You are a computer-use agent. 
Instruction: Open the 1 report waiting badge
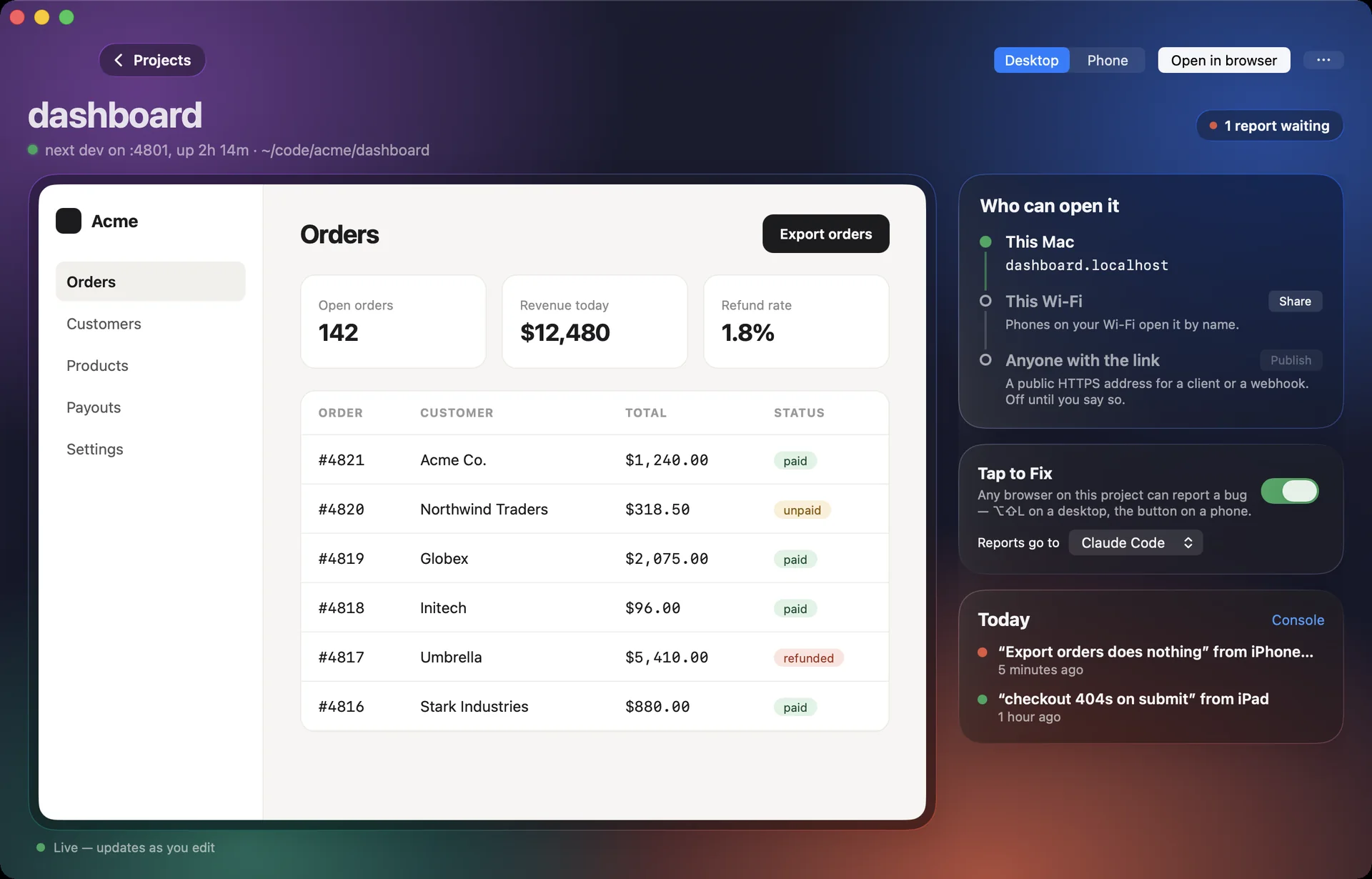(x=1269, y=126)
